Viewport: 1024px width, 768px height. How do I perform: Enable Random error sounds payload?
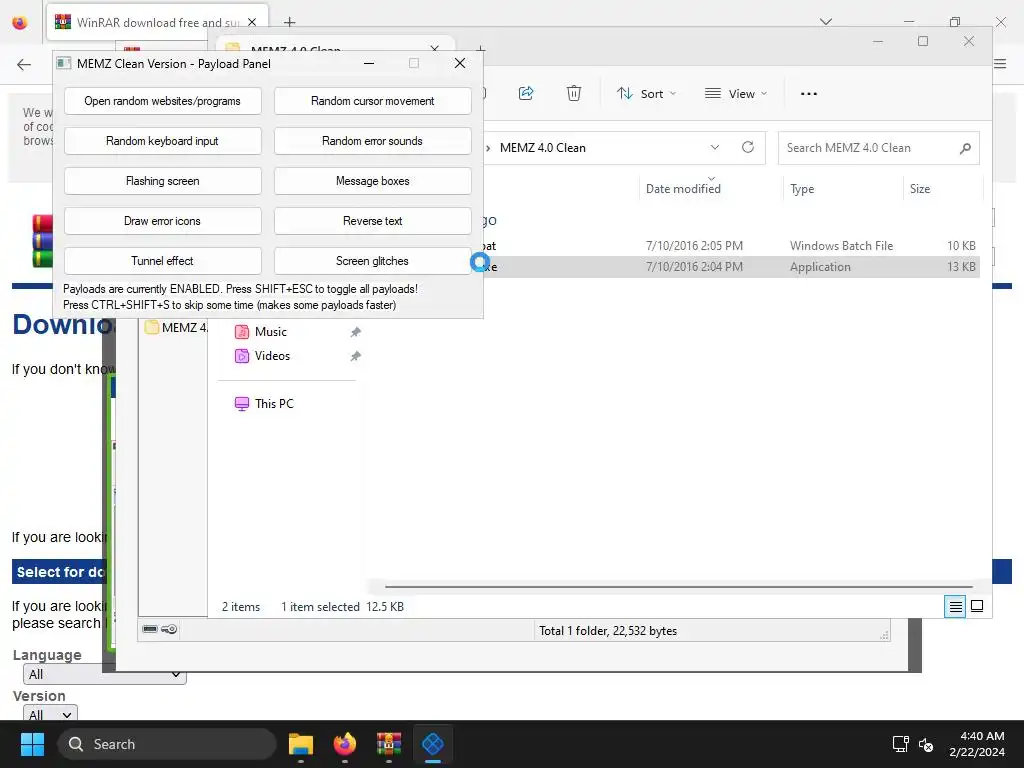(372, 141)
